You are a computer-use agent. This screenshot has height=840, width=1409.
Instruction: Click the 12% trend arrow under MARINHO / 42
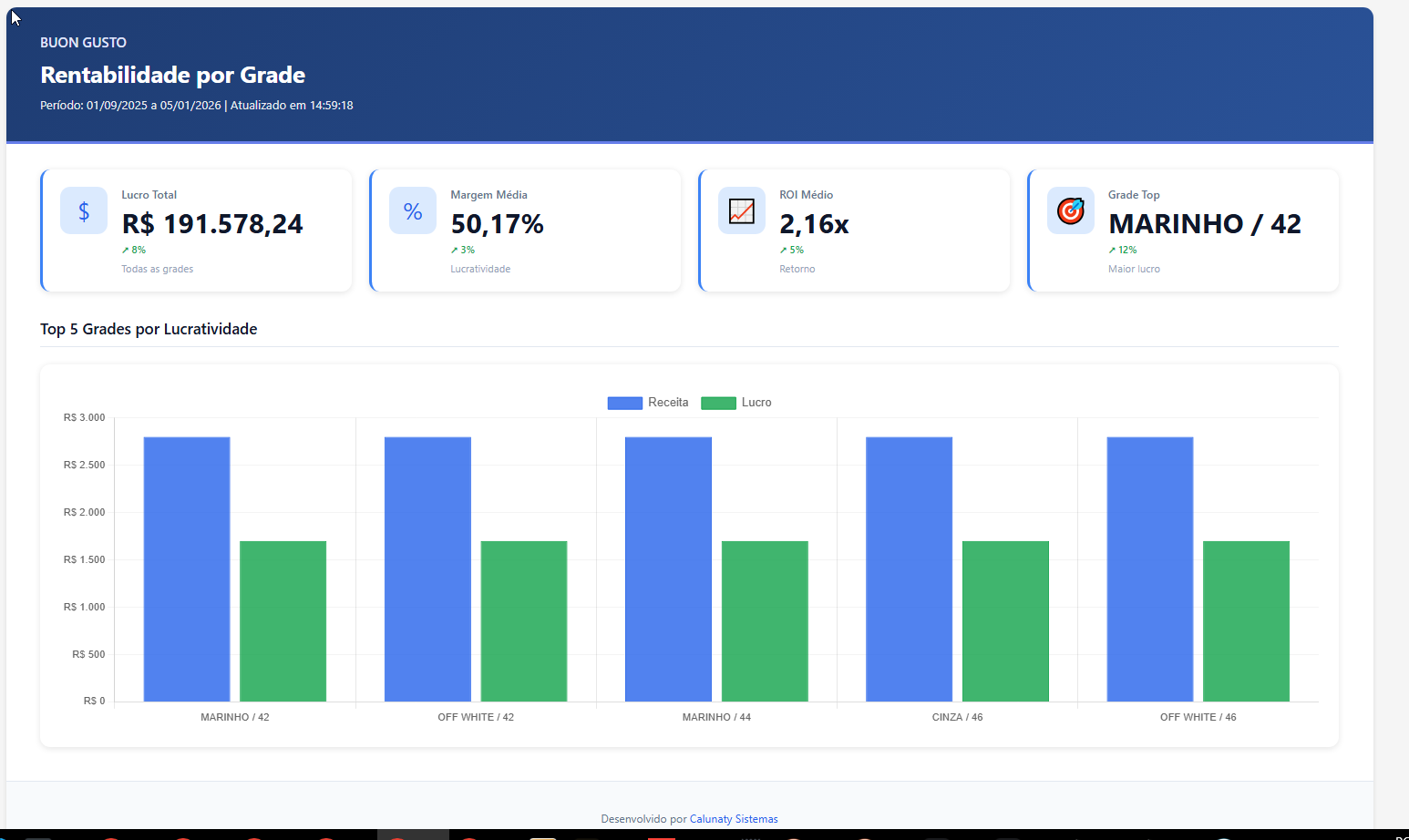[x=1123, y=250]
